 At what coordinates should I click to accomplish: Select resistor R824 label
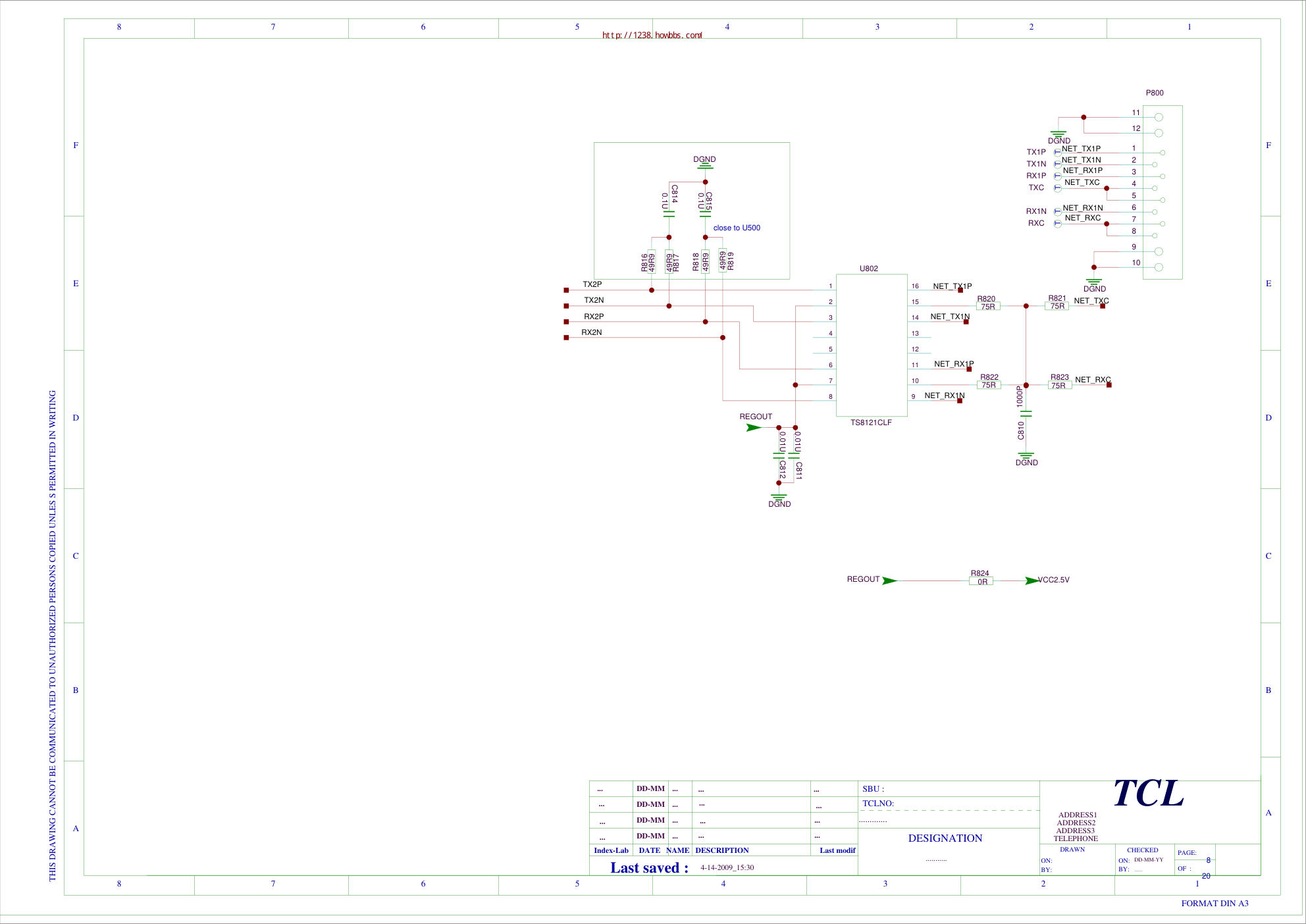click(x=980, y=573)
